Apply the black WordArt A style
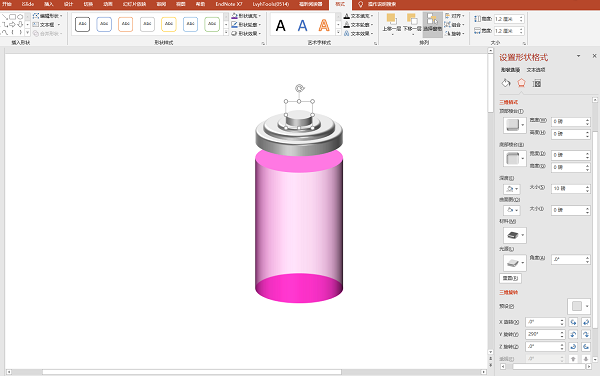Image resolution: width=600 pixels, height=376 pixels. click(280, 26)
